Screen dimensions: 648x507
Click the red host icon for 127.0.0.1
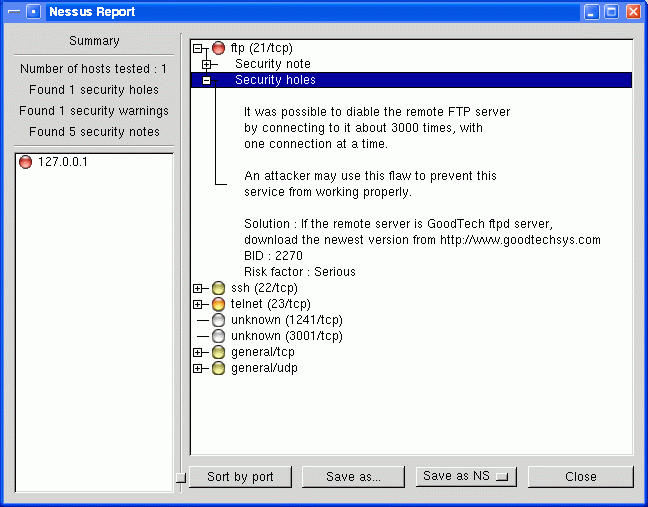pyautogui.click(x=26, y=162)
